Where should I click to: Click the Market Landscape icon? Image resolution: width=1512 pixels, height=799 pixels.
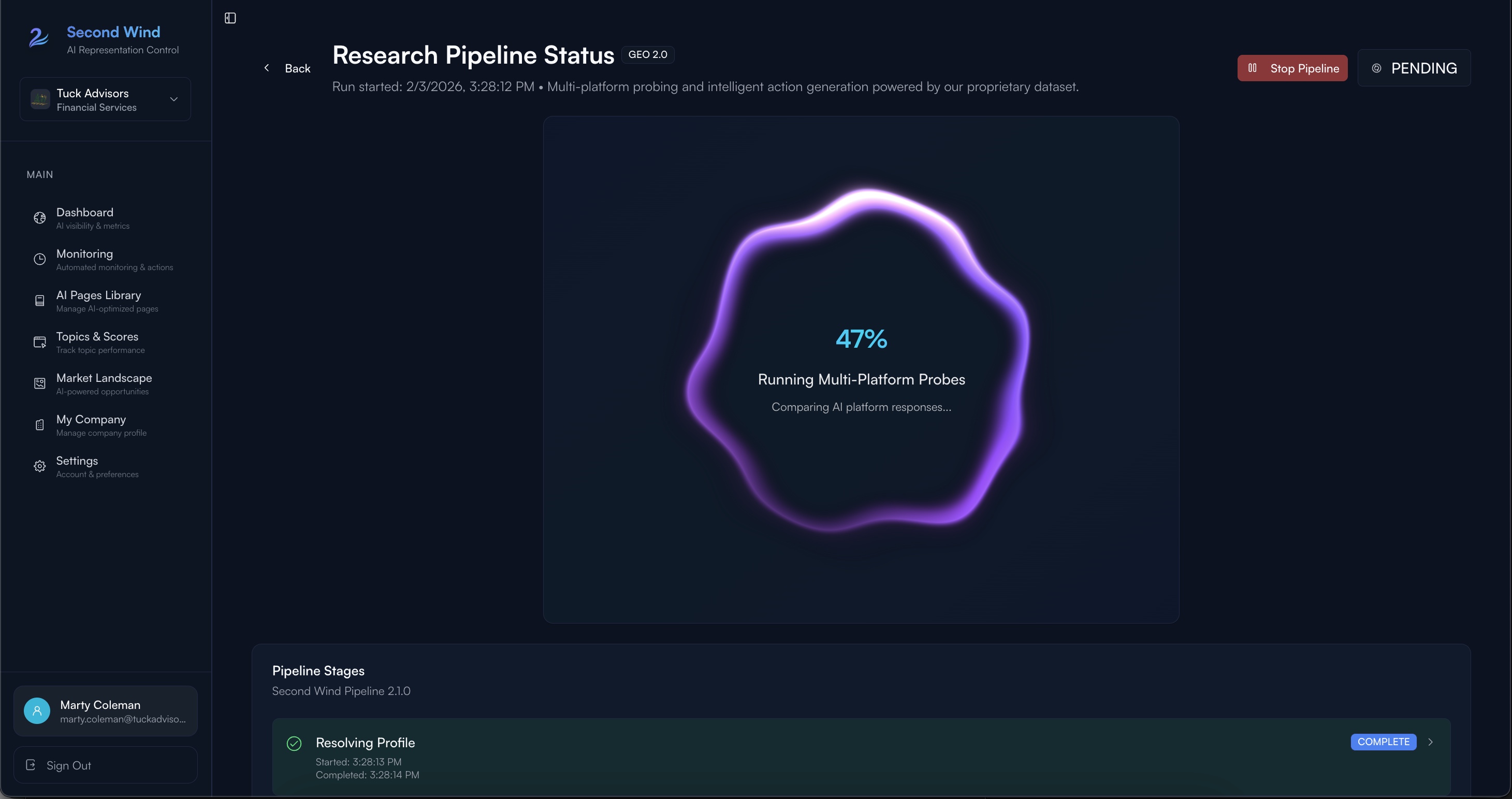point(39,382)
